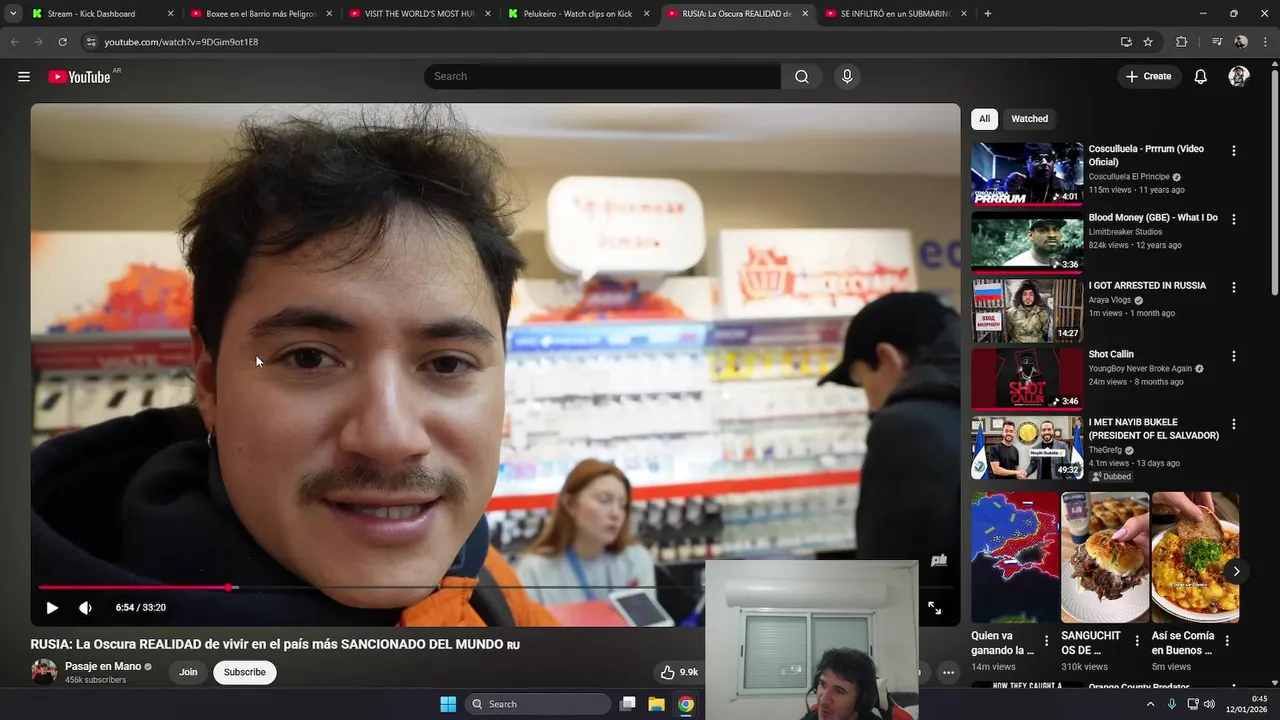The height and width of the screenshot is (720, 1280).
Task: Switch to Pelukeiro Watch clips tab
Action: (577, 14)
